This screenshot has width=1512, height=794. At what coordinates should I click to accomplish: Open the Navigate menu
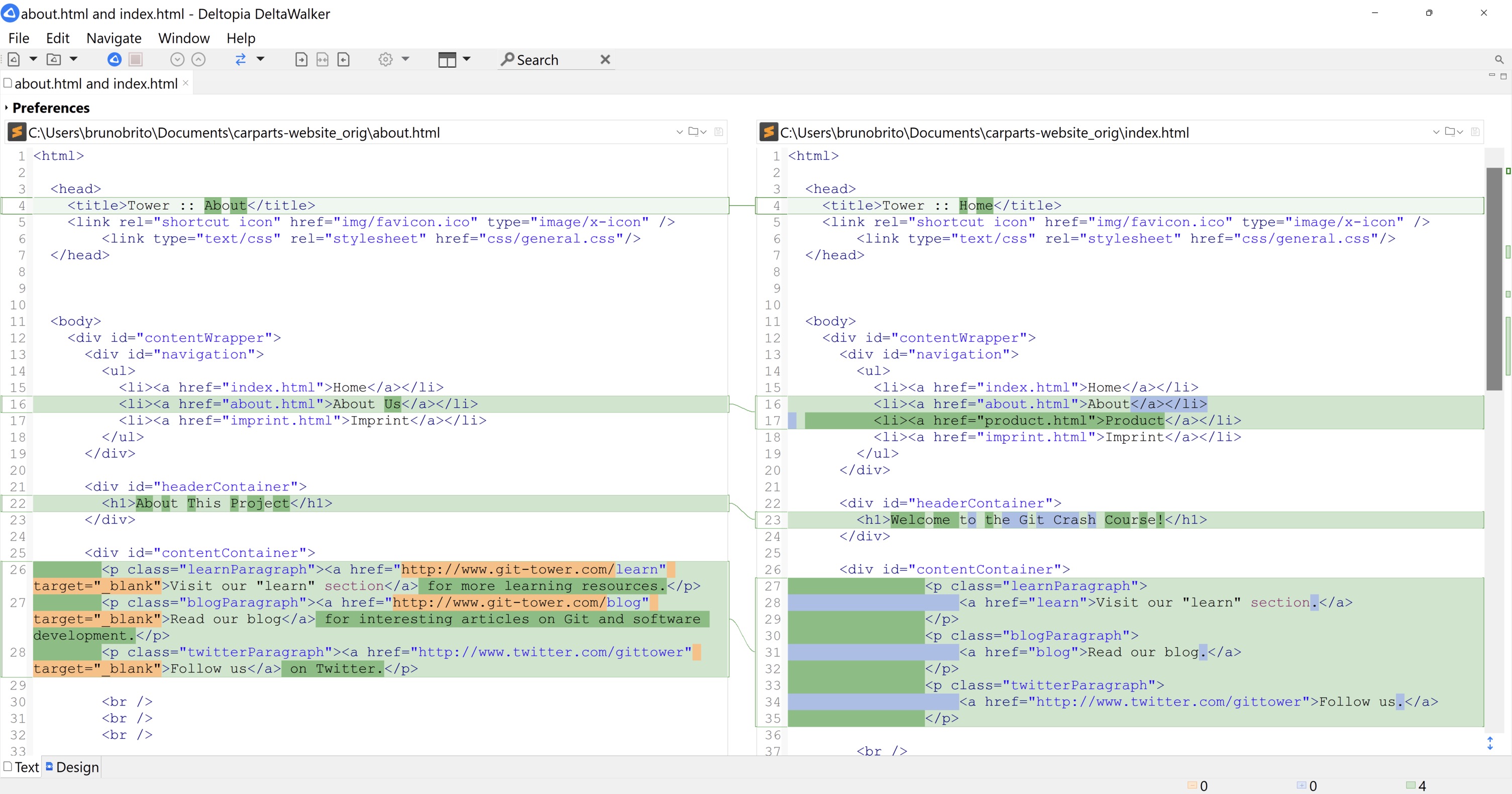coord(114,38)
